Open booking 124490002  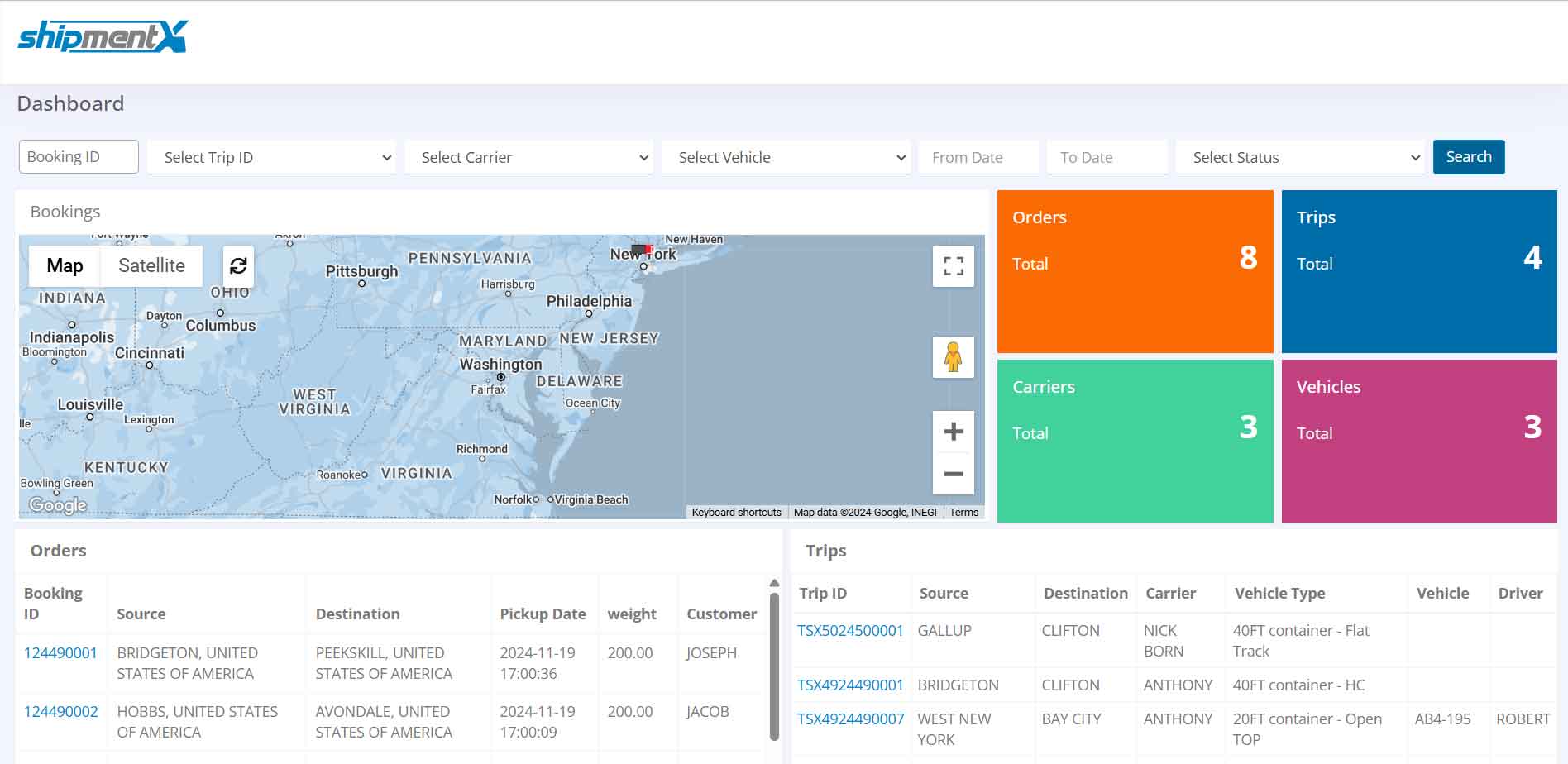click(60, 711)
